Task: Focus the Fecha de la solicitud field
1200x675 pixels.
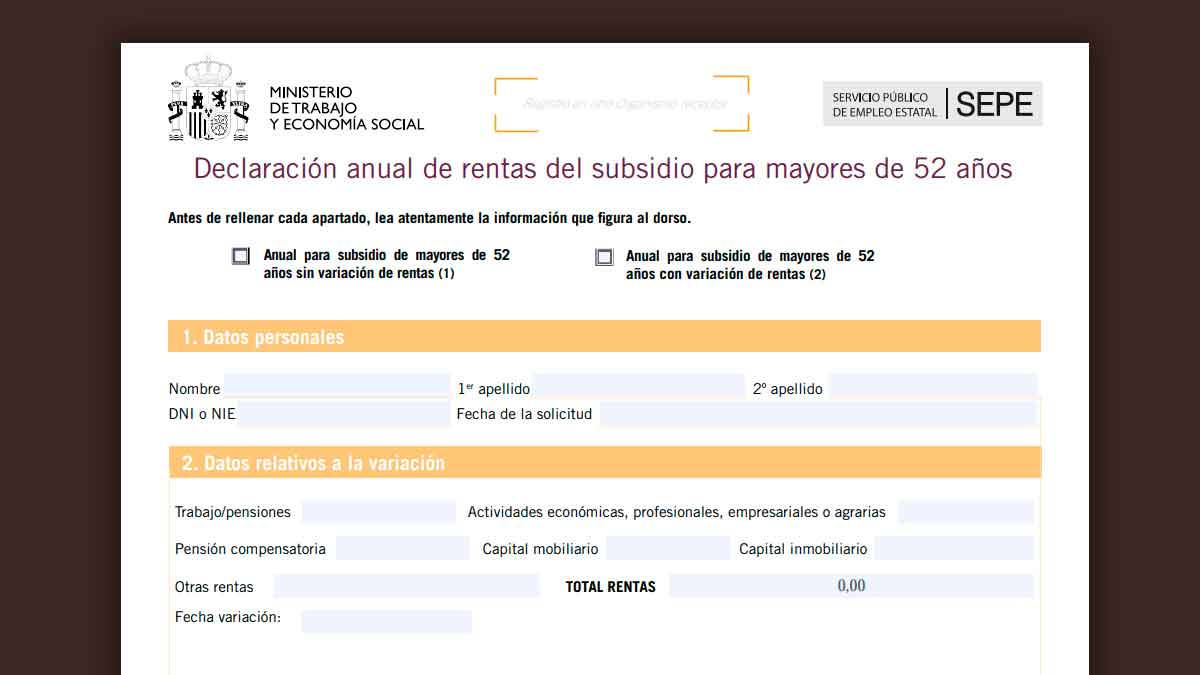Action: (x=817, y=413)
